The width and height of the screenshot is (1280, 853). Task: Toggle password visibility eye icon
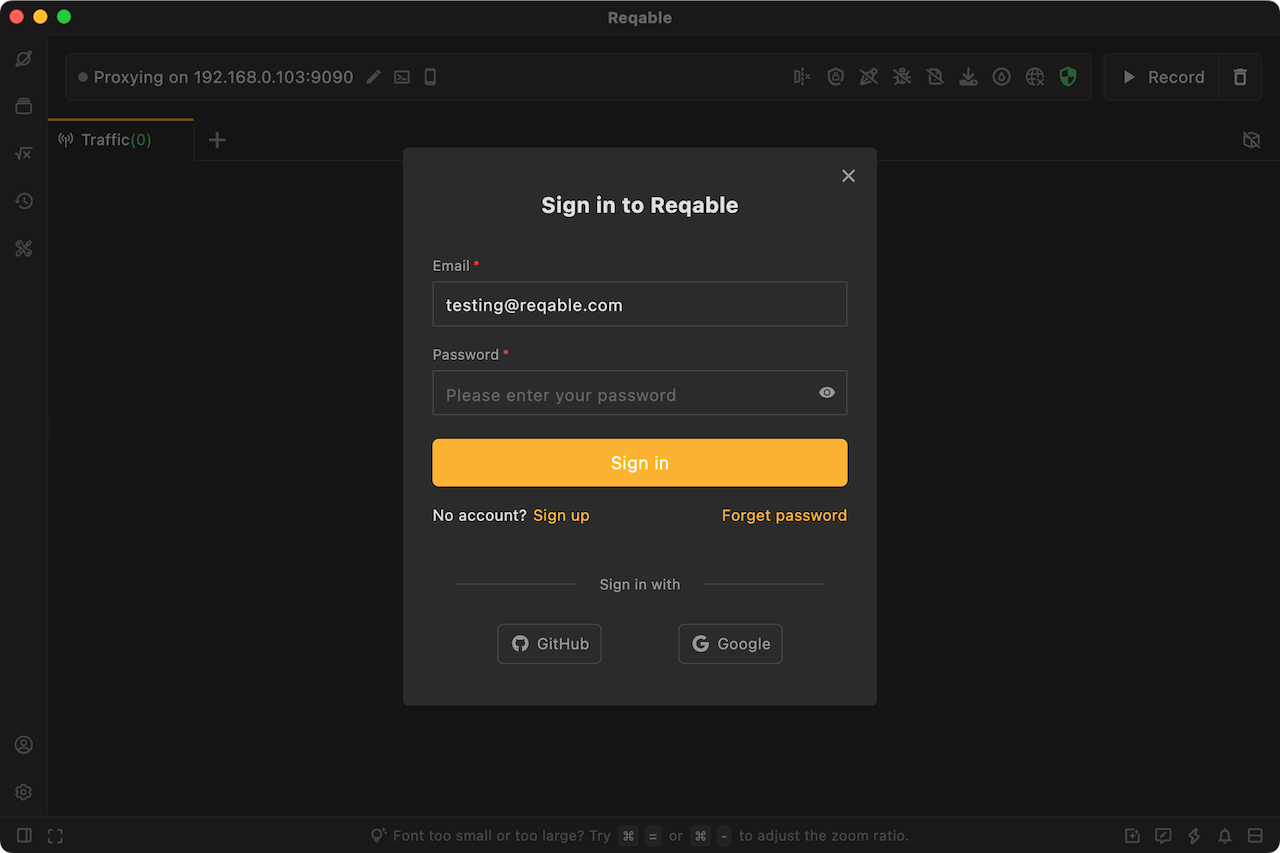(x=827, y=393)
